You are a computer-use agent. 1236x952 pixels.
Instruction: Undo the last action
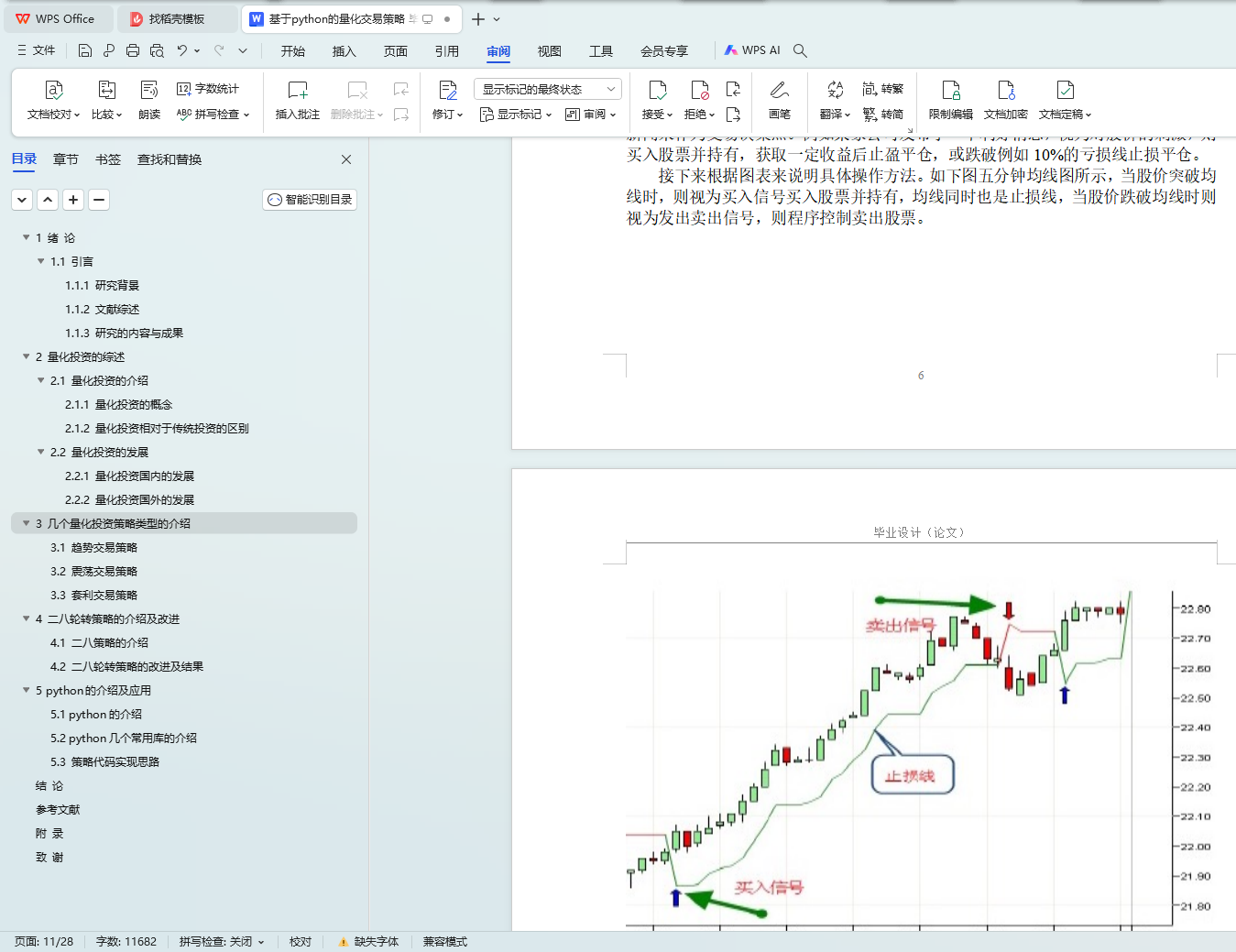coord(182,50)
